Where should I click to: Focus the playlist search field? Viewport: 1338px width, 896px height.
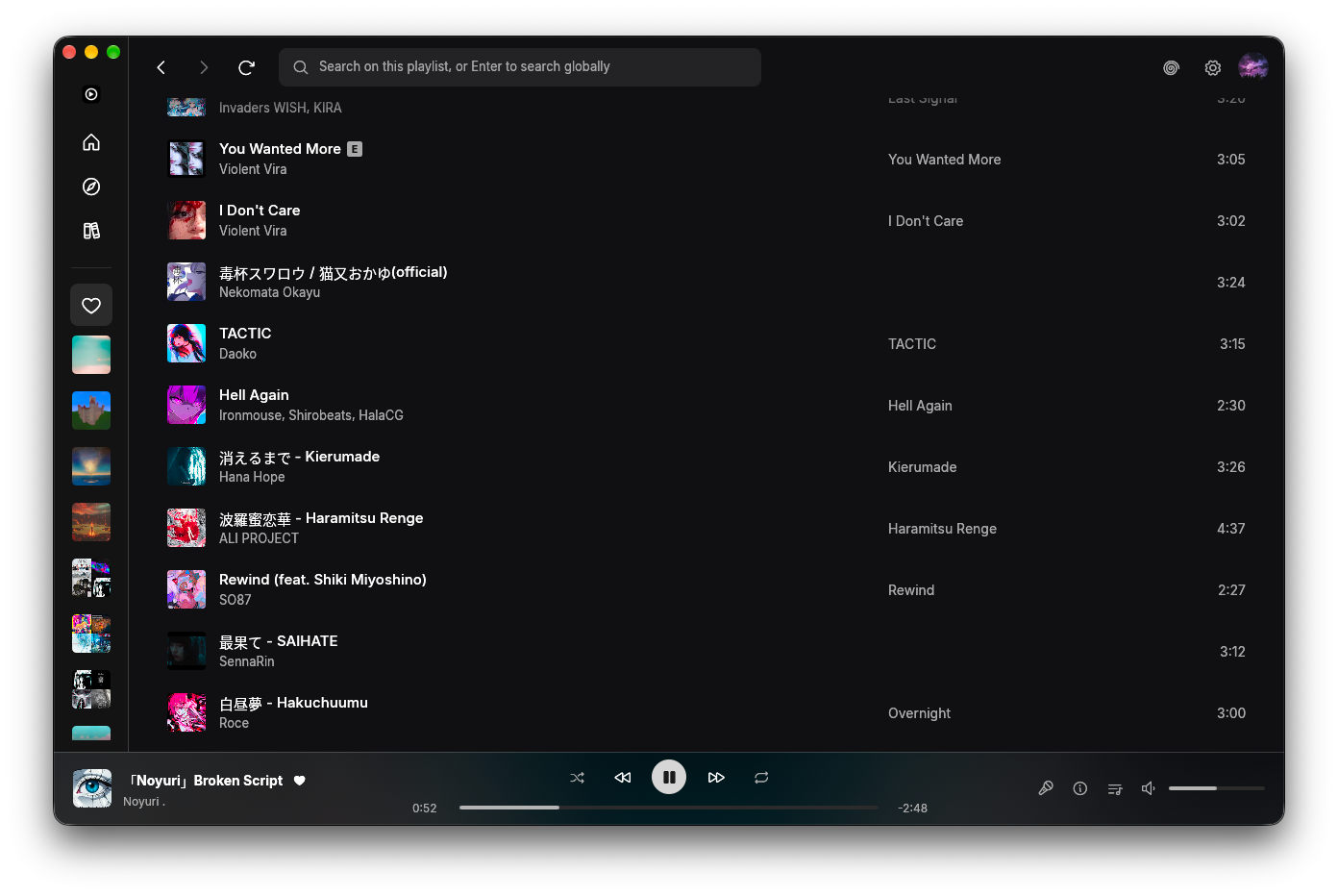pos(520,67)
